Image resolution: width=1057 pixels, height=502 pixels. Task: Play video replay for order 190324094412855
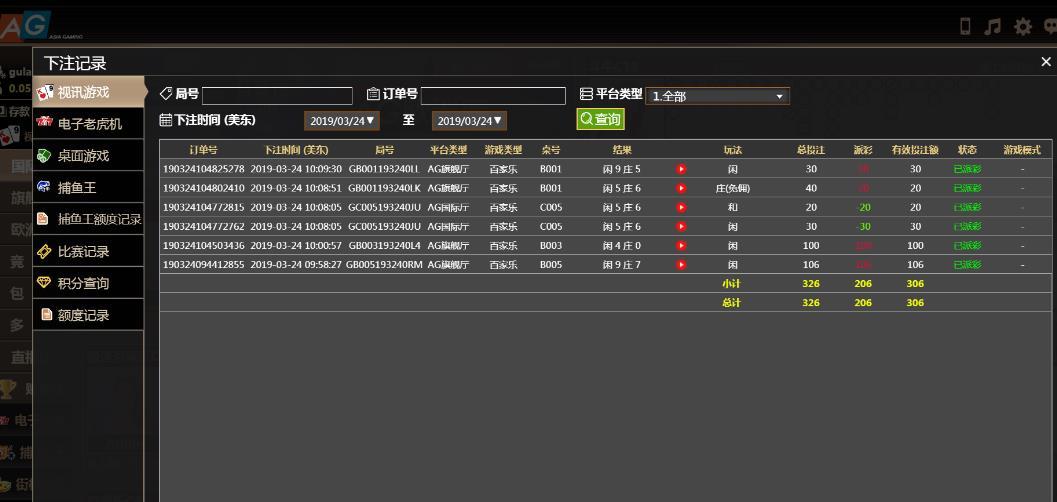click(681, 265)
